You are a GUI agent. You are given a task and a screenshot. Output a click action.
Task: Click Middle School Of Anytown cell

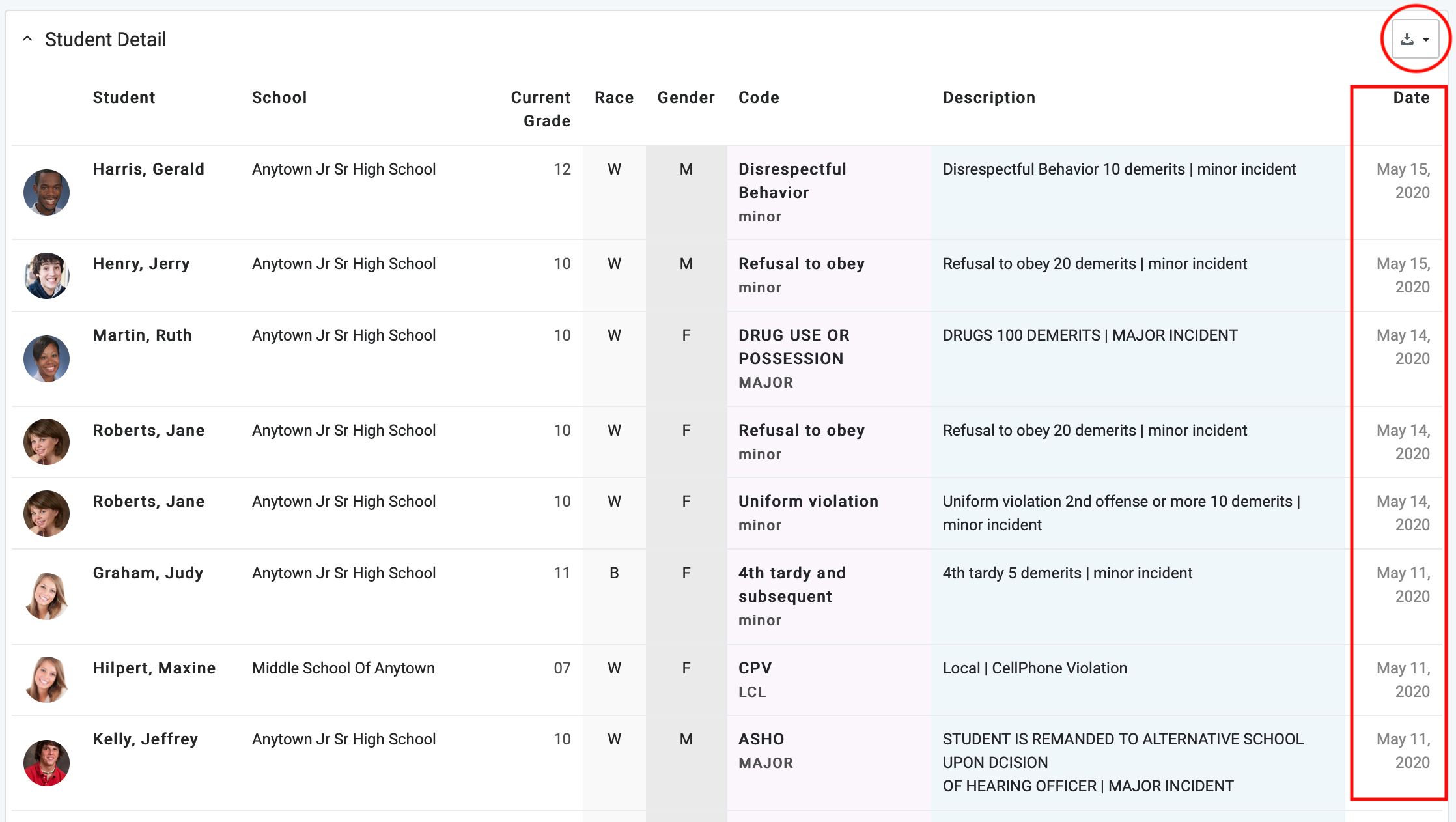[x=343, y=668]
